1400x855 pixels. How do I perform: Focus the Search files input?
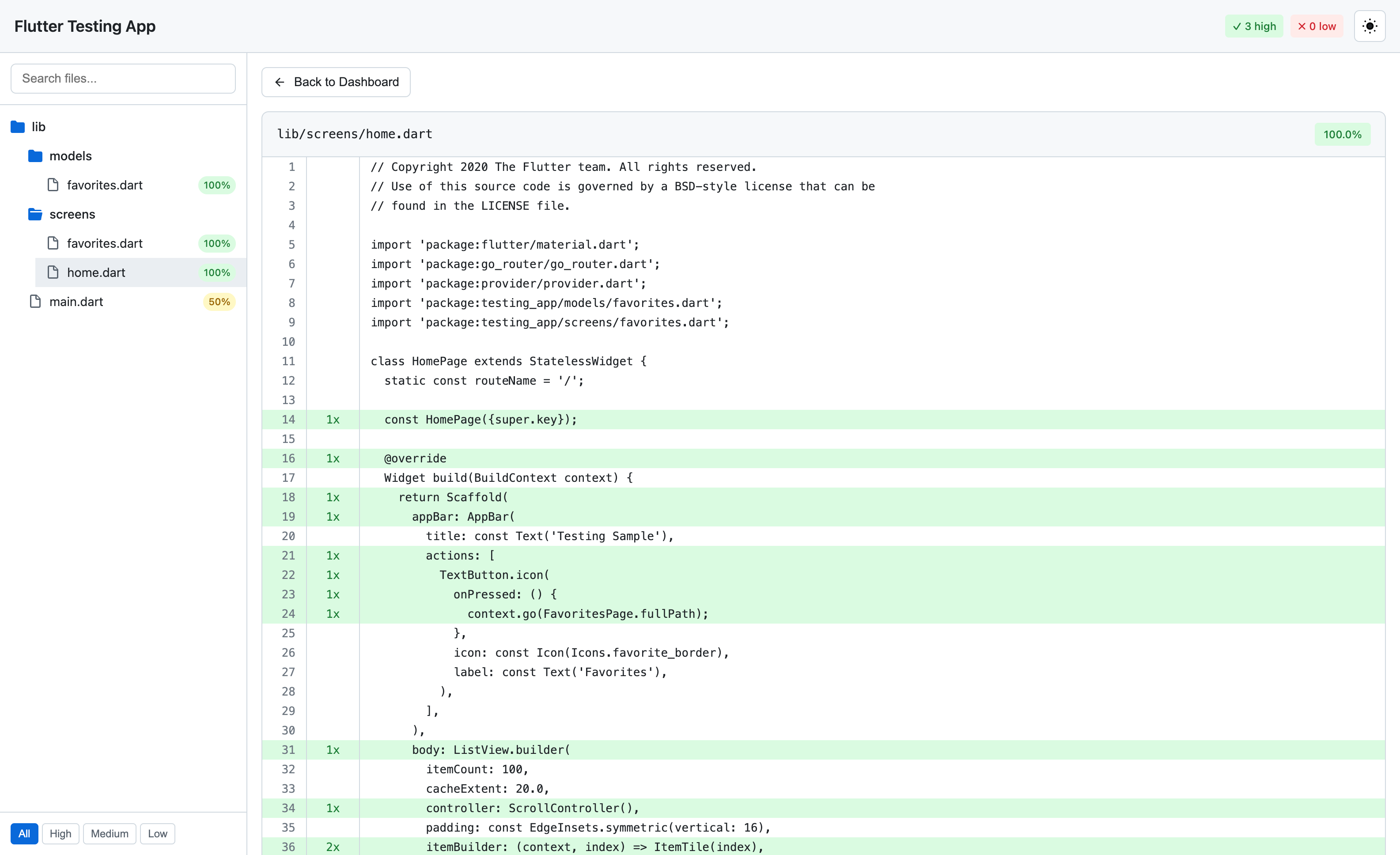(123, 79)
